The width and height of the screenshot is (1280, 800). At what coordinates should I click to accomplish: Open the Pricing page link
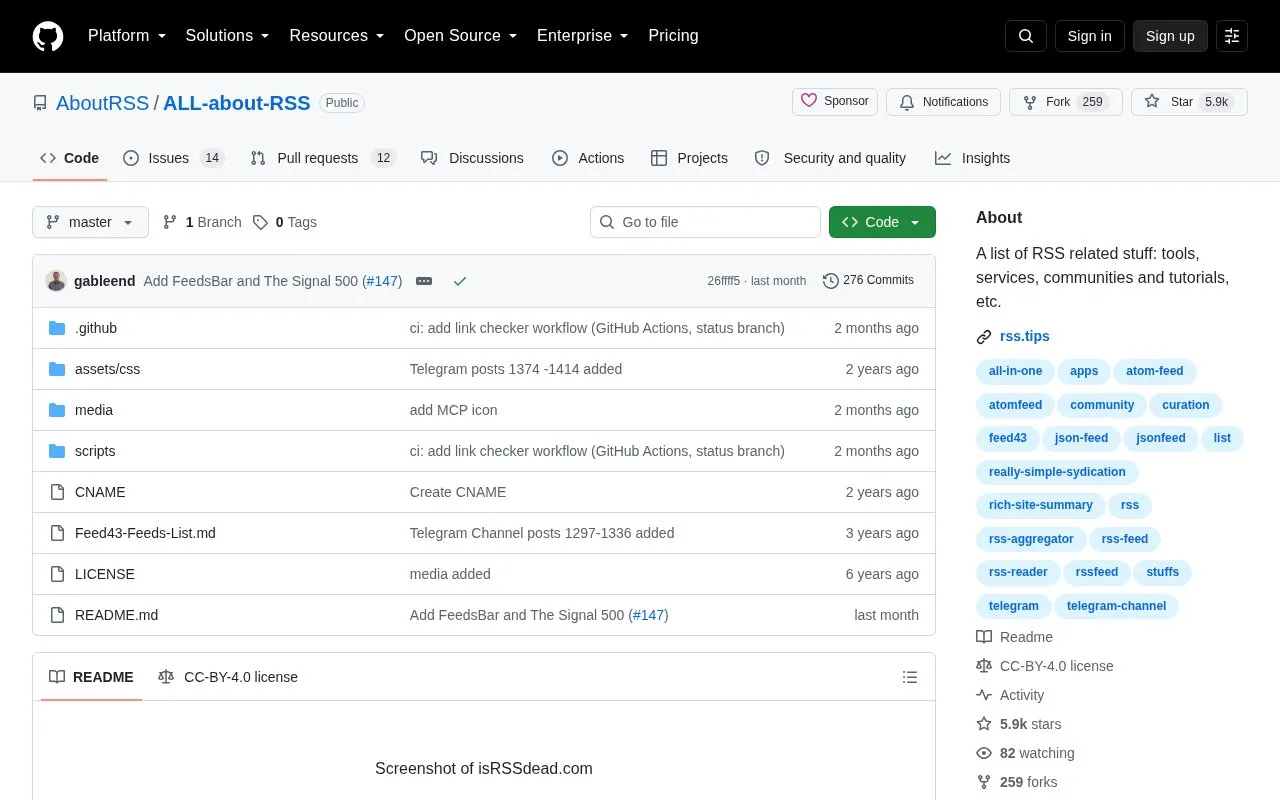coord(673,36)
